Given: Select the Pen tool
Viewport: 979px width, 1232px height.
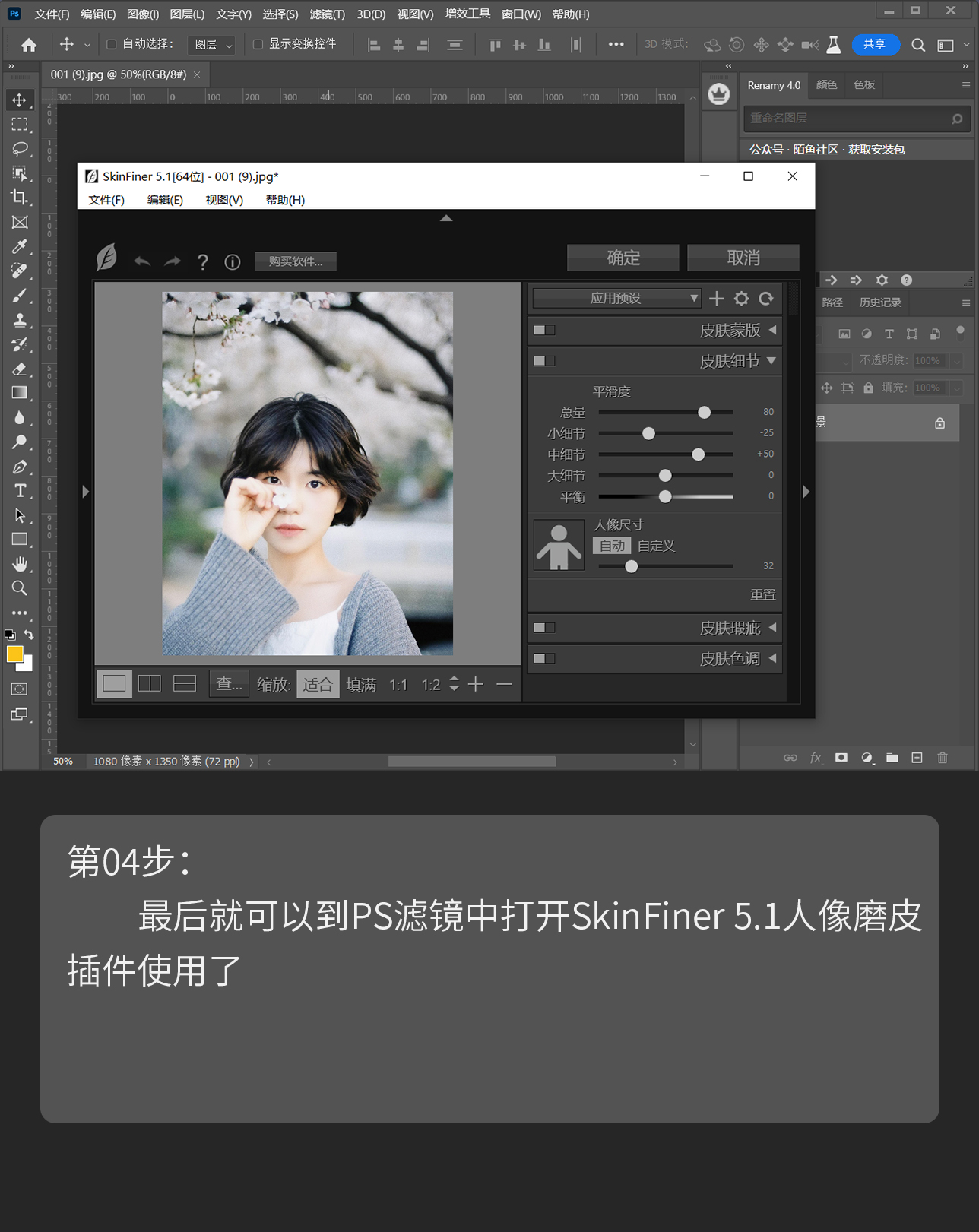Looking at the screenshot, I should point(19,466).
